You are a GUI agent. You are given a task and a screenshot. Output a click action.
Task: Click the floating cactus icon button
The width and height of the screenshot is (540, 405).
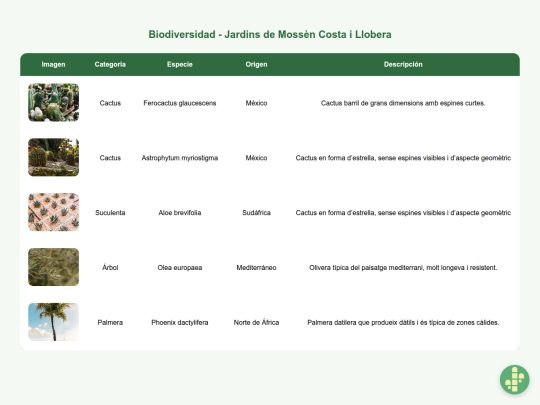pos(514,379)
